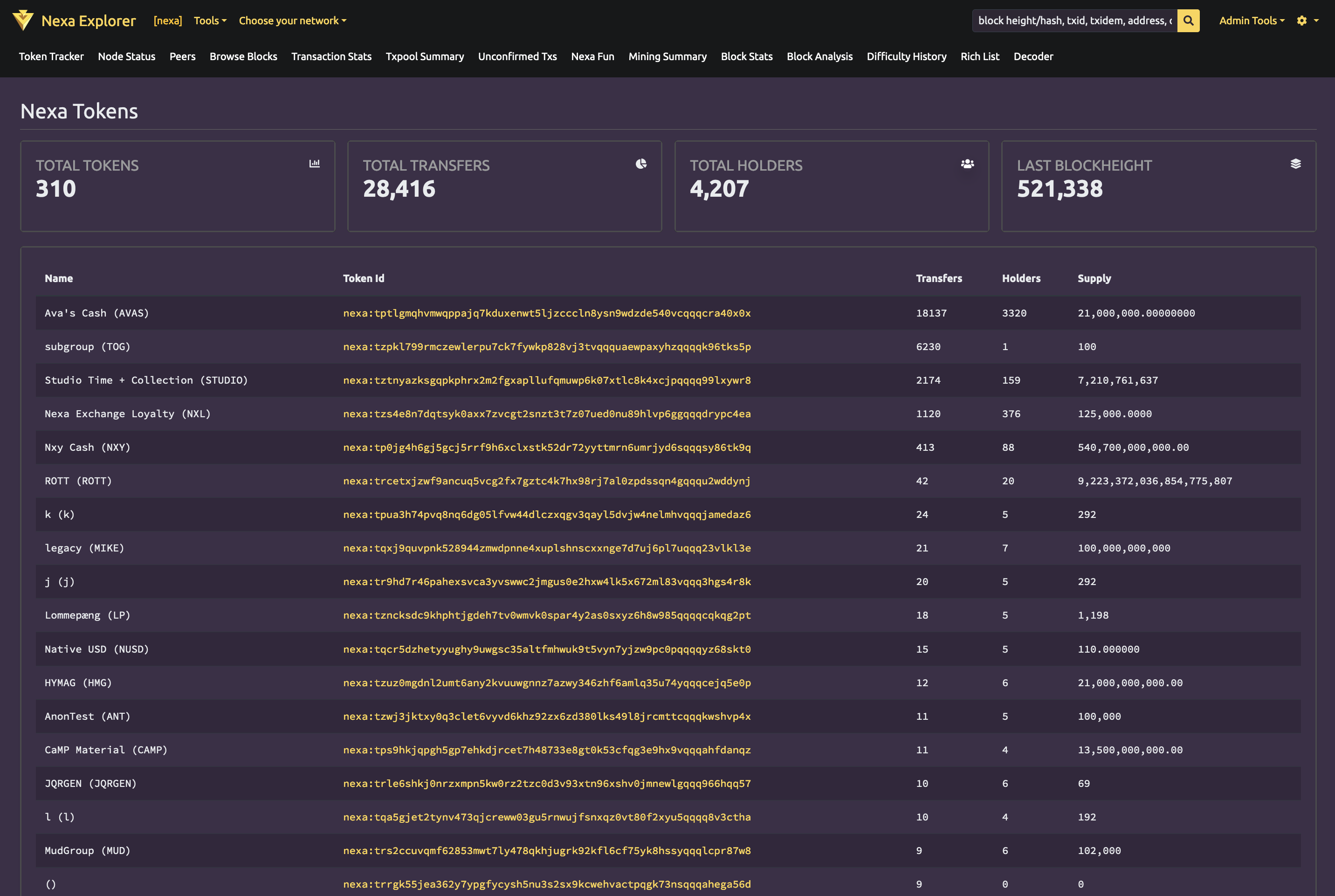Image resolution: width=1335 pixels, height=896 pixels.
Task: Open the subgroup (TOG) token id link
Action: click(x=547, y=347)
